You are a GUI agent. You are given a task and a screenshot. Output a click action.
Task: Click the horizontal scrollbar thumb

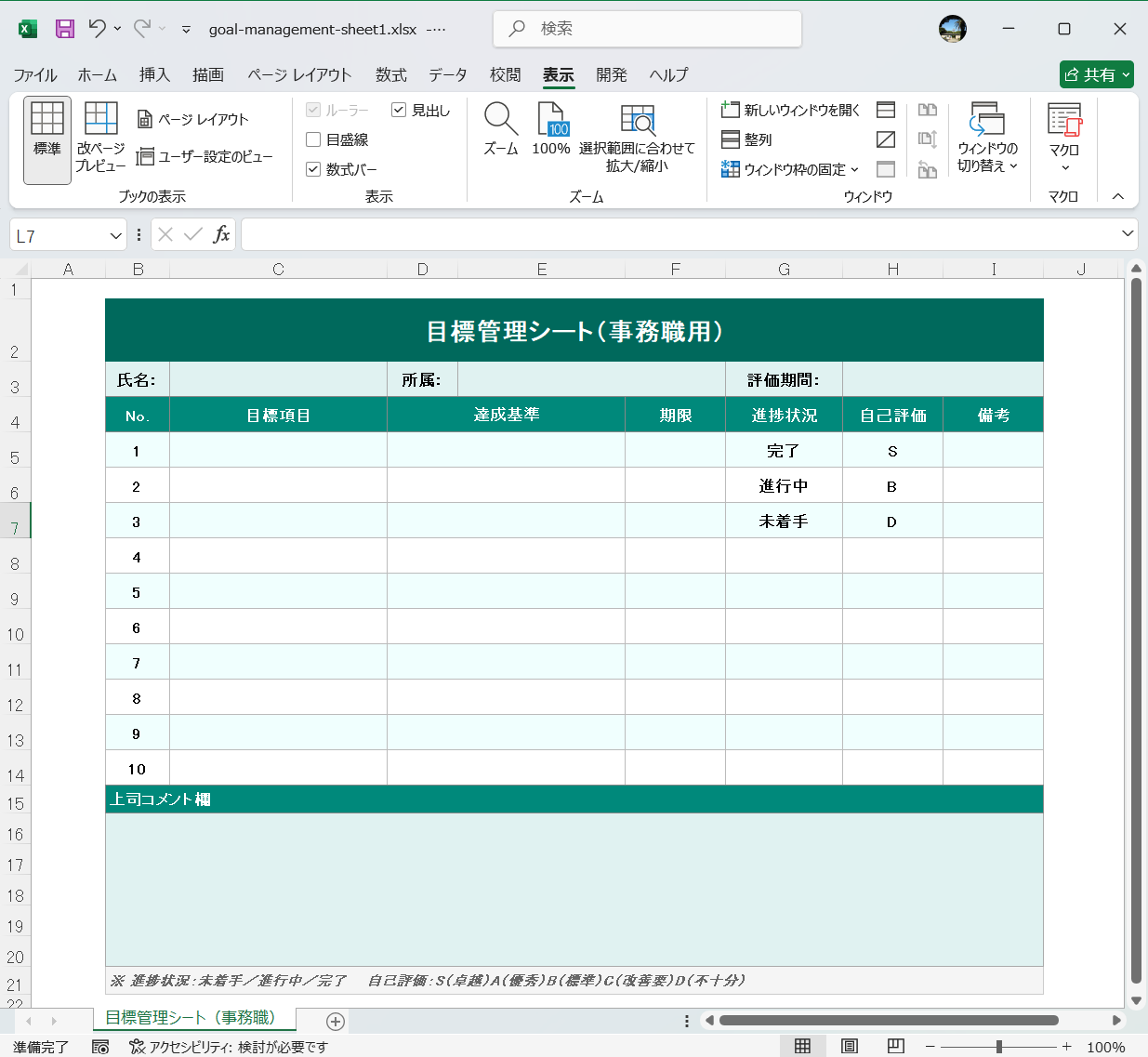889,1020
